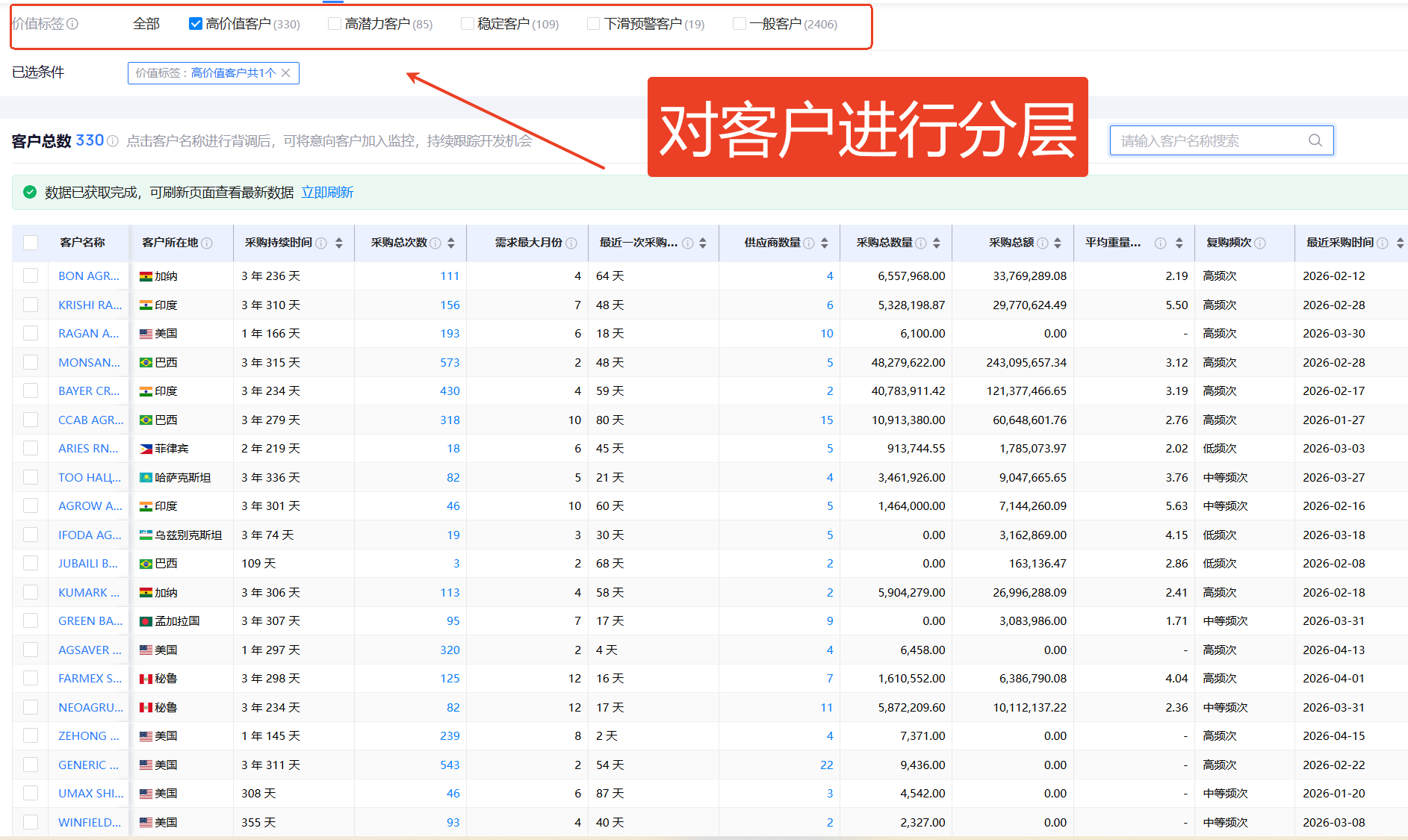Click info icon in 客户所在地 column header
The height and width of the screenshot is (840, 1408).
(x=207, y=243)
